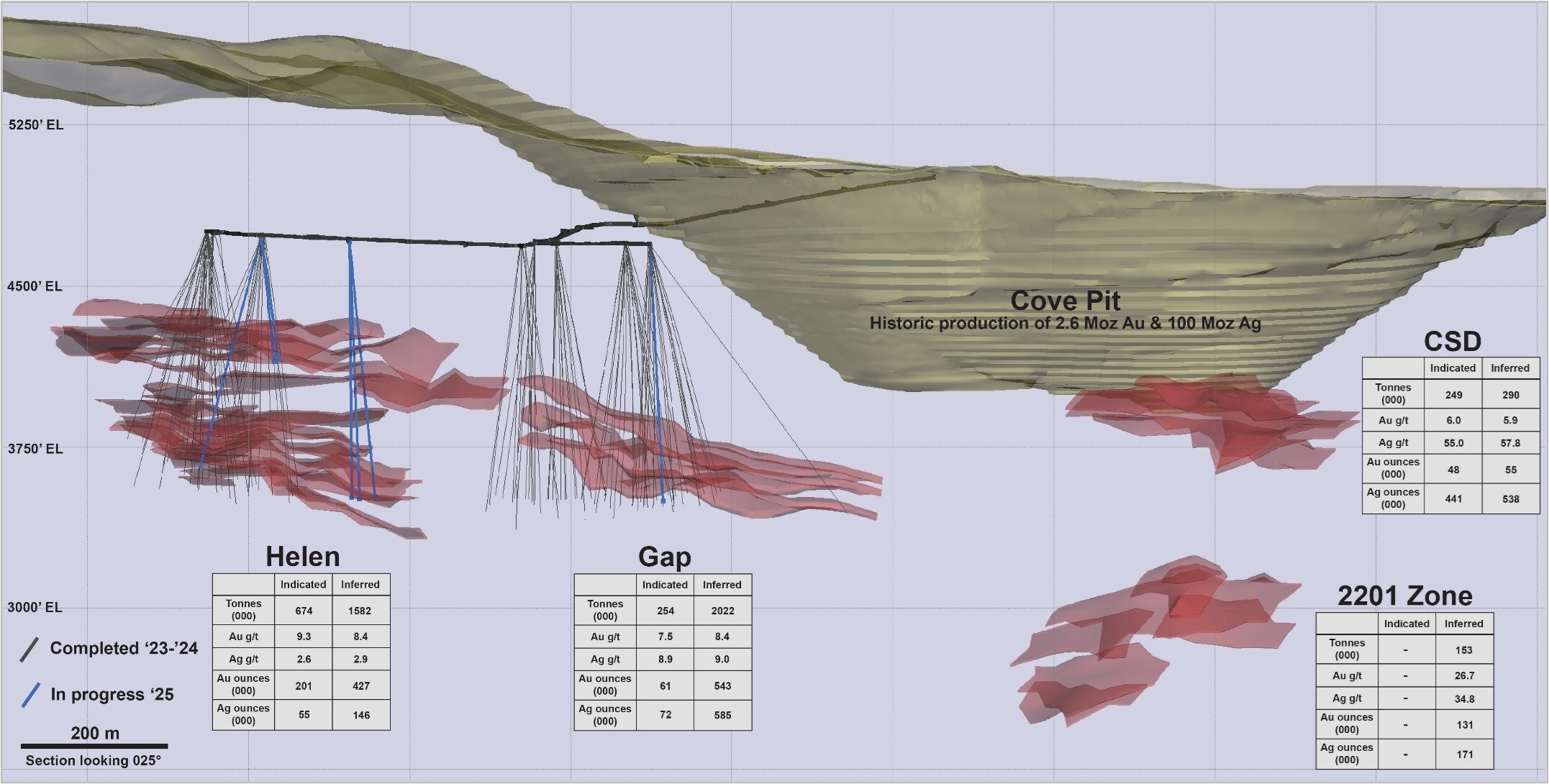The width and height of the screenshot is (1549, 784).
Task: Click the blue drillhole legend line symbol
Action: coord(30,696)
